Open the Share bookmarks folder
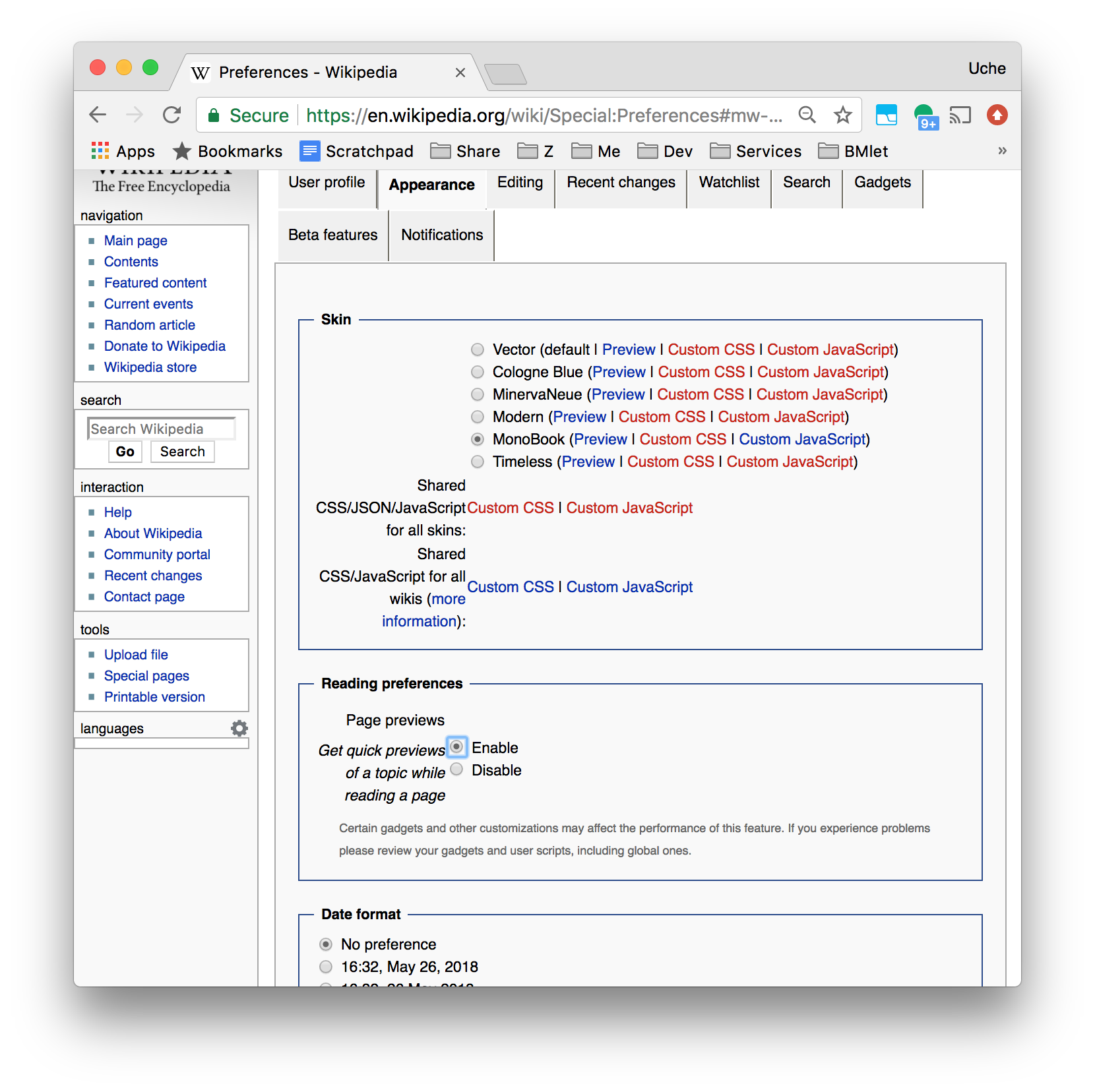This screenshot has height=1092, width=1095. (465, 151)
